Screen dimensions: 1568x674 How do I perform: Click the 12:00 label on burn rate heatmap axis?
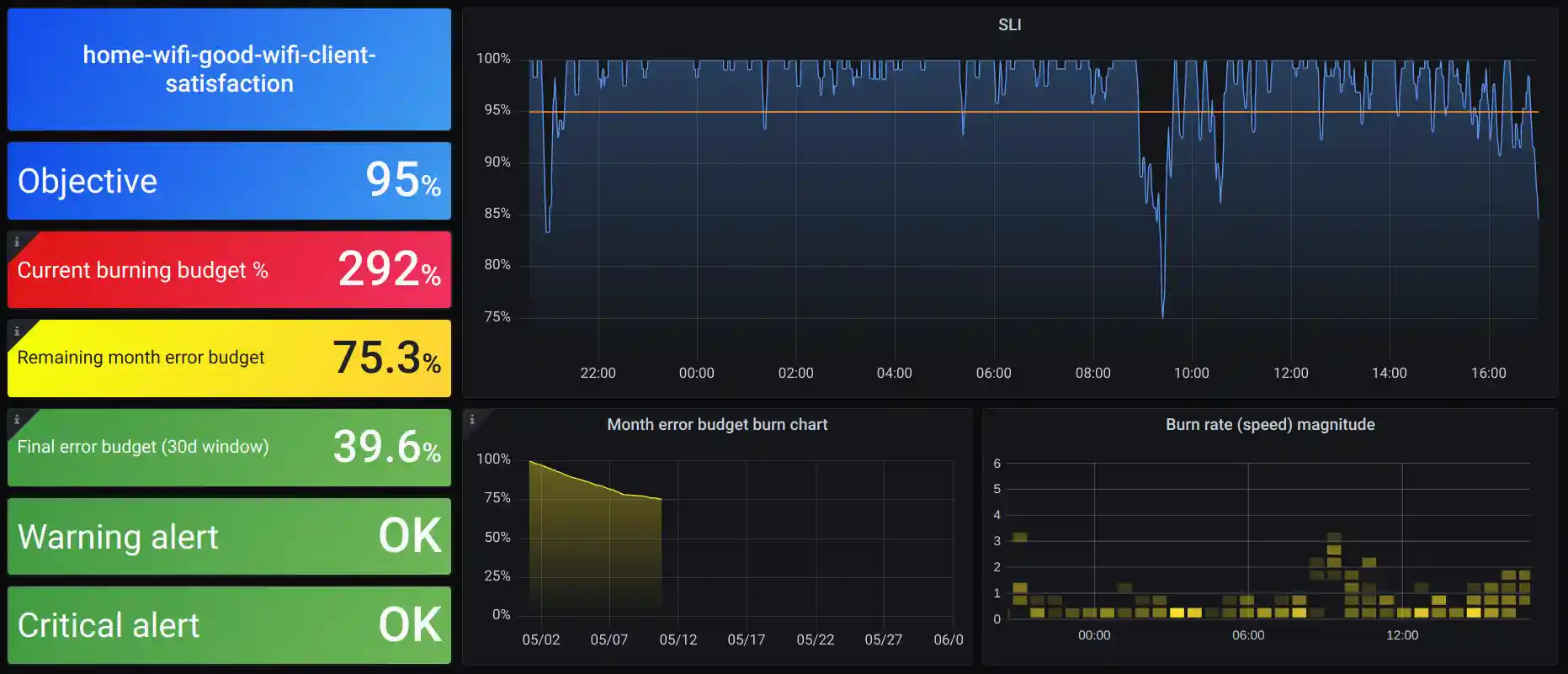click(1401, 635)
